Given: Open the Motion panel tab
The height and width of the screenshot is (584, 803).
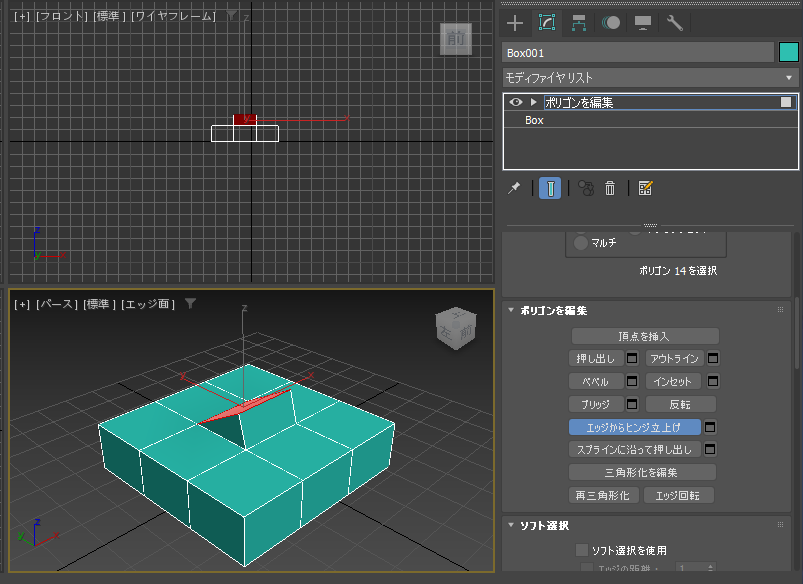Looking at the screenshot, I should pos(610,23).
